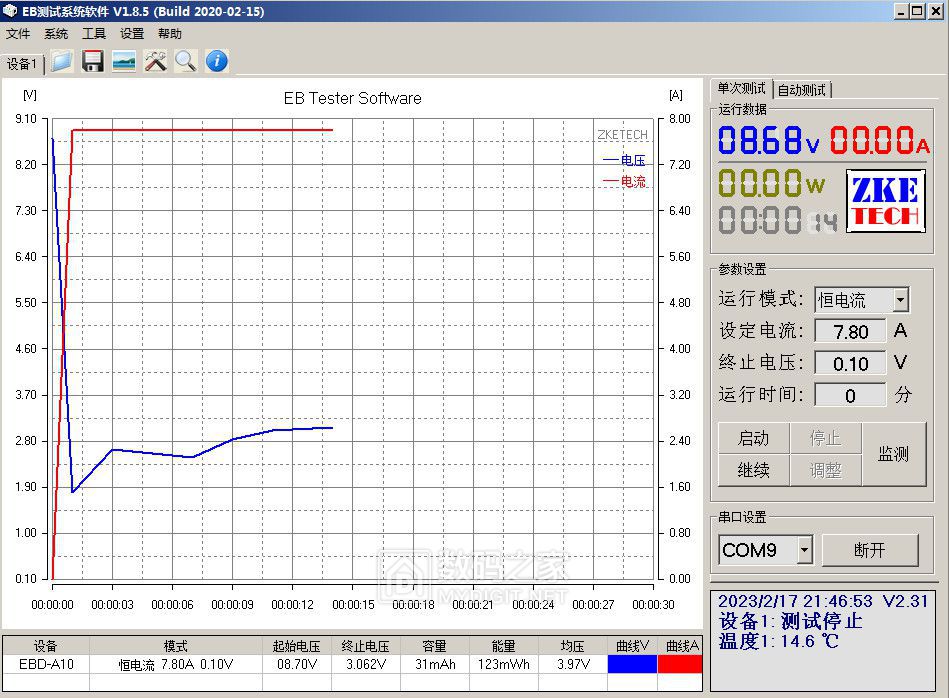
Task: Open the 系统 menu
Action: pyautogui.click(x=56, y=33)
